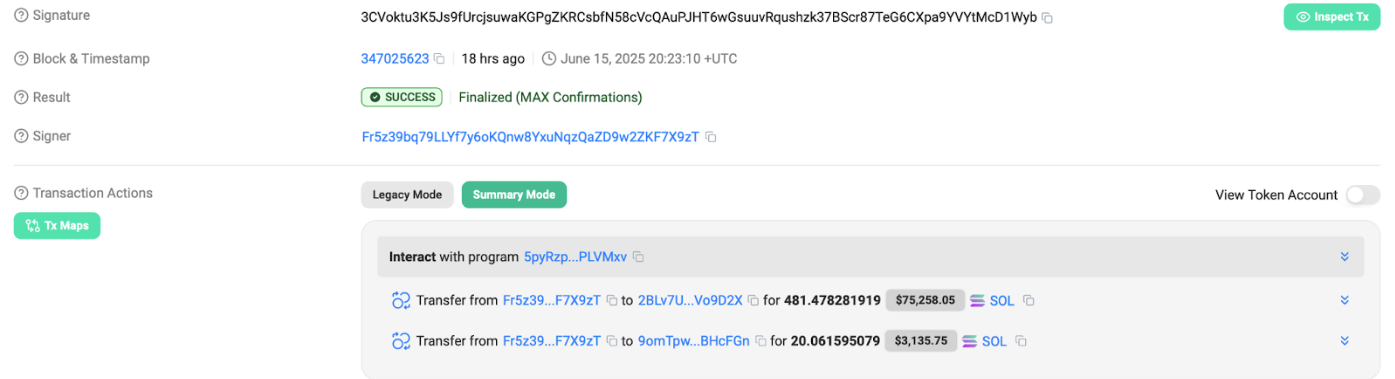The height and width of the screenshot is (379, 1395).
Task: Copy the transaction signature
Action: (x=1047, y=18)
